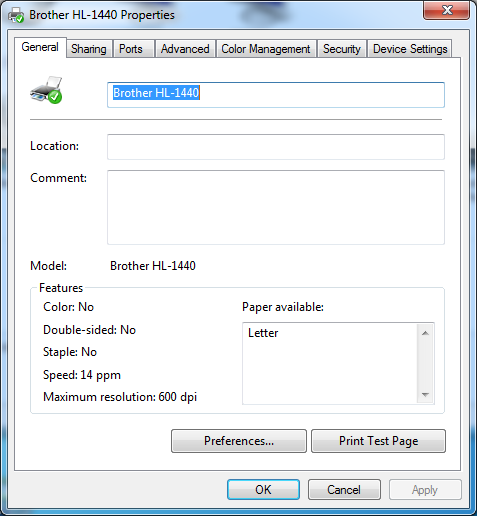Select Letter in Paper available list
This screenshot has width=477, height=516.
[x=263, y=333]
